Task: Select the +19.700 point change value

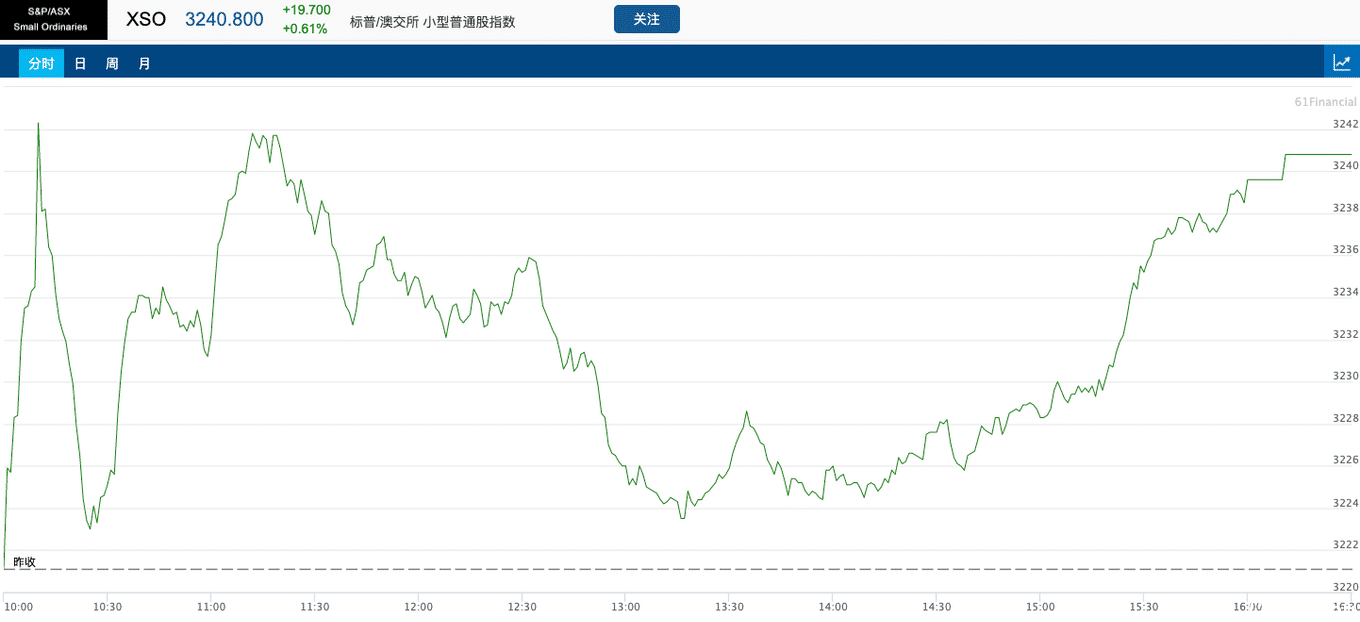Action: click(306, 10)
